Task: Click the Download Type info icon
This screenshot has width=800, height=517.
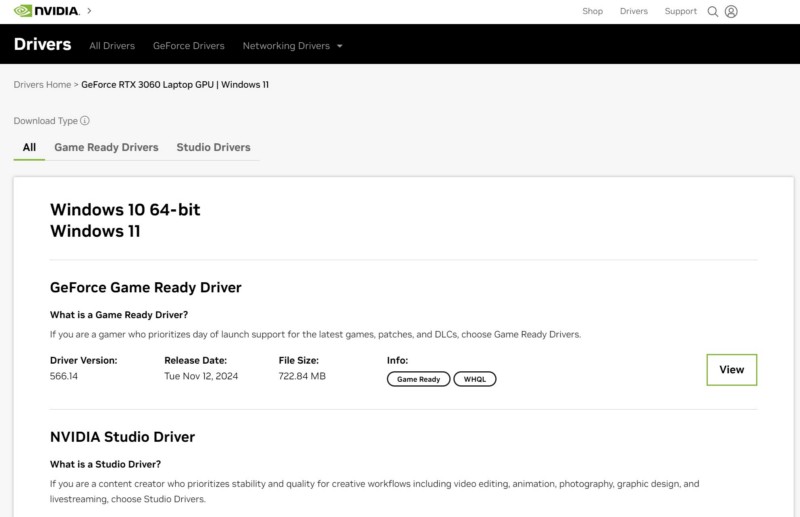Action: click(85, 120)
